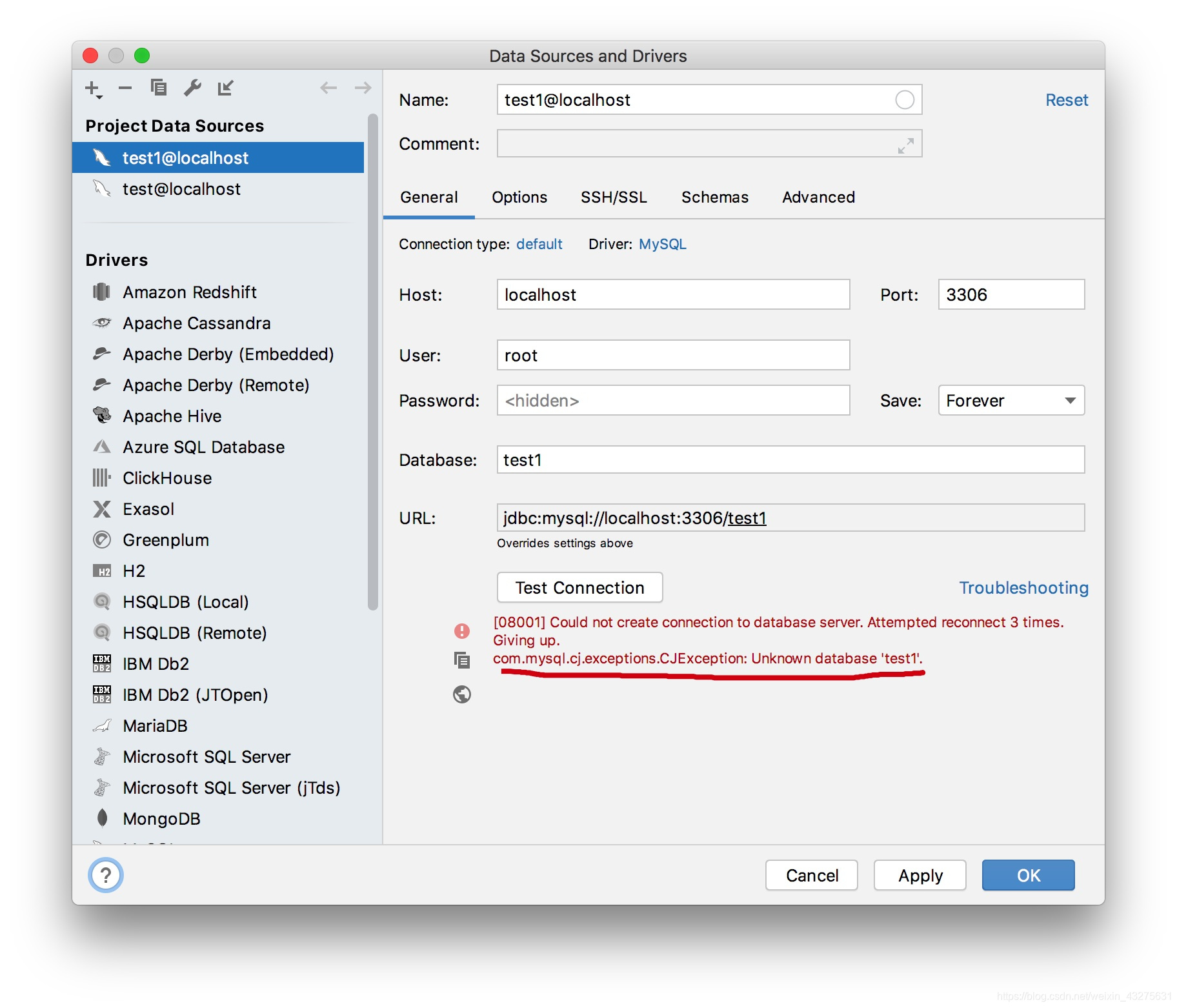Remove selected data source using minus icon
This screenshot has width=1177, height=1008.
(x=125, y=88)
